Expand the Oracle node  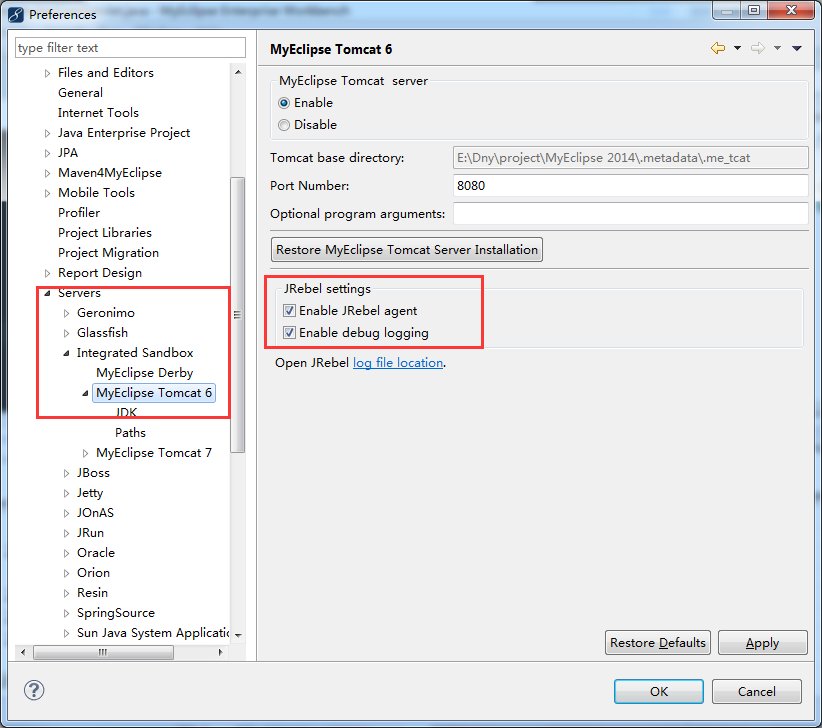click(x=66, y=553)
